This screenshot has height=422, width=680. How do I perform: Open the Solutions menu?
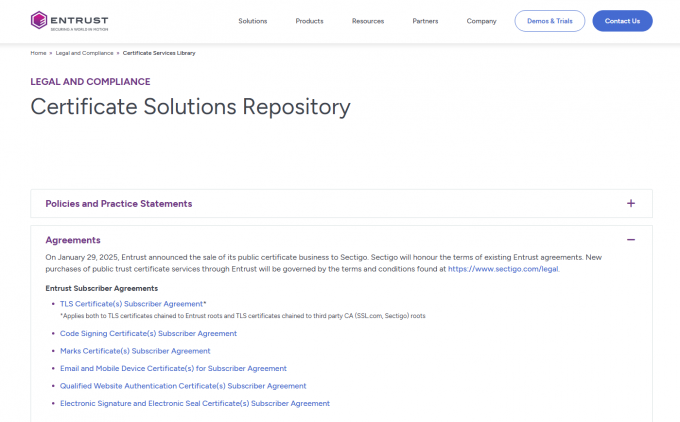[252, 21]
